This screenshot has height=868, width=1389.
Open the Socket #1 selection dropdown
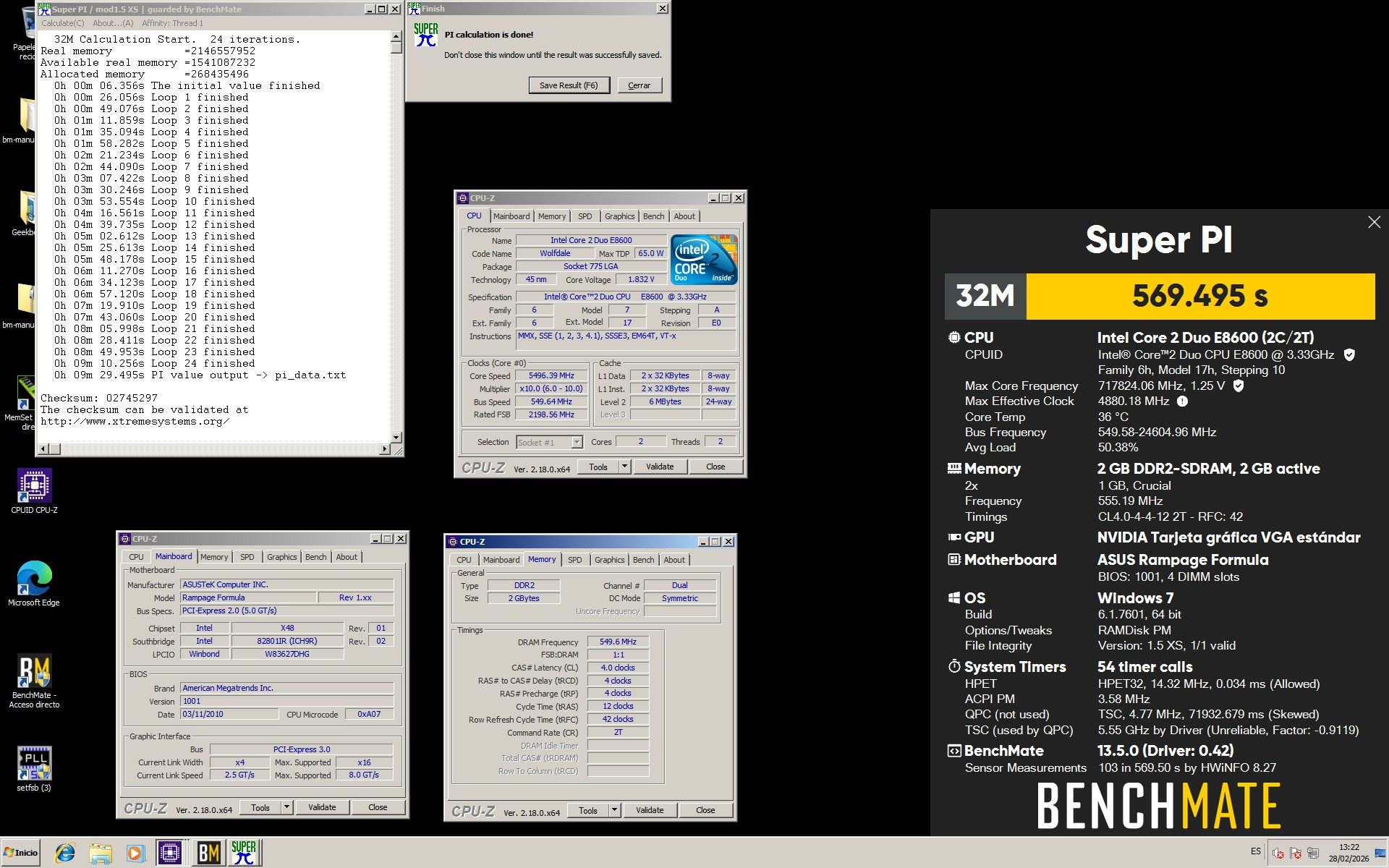click(577, 442)
